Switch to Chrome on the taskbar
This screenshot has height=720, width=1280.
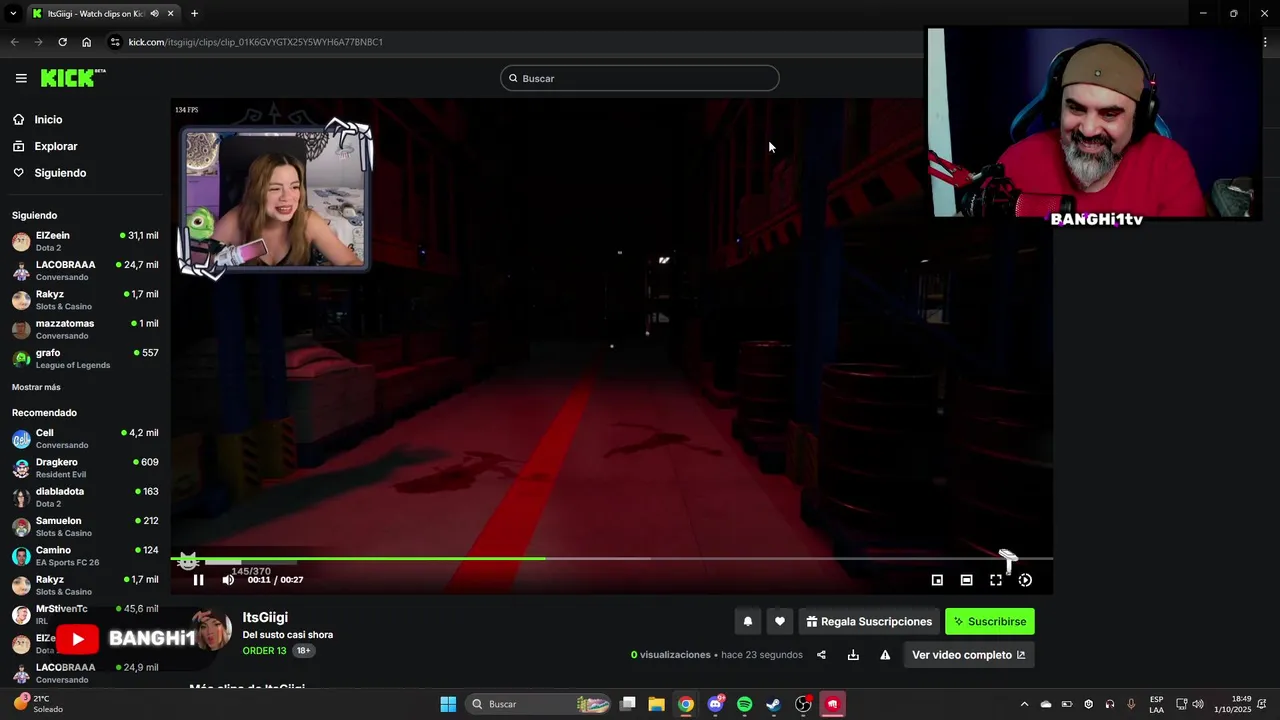(x=685, y=704)
